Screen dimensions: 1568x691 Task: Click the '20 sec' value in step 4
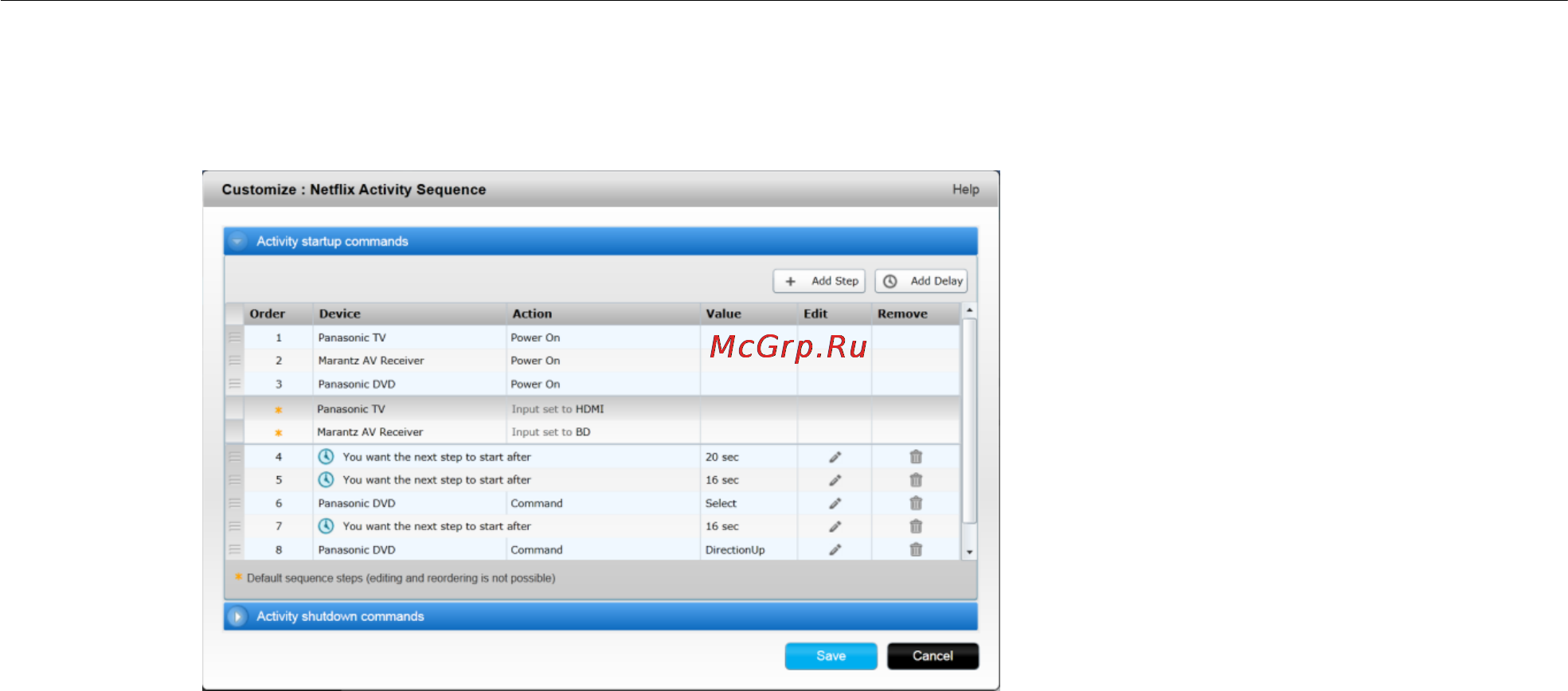tap(722, 457)
